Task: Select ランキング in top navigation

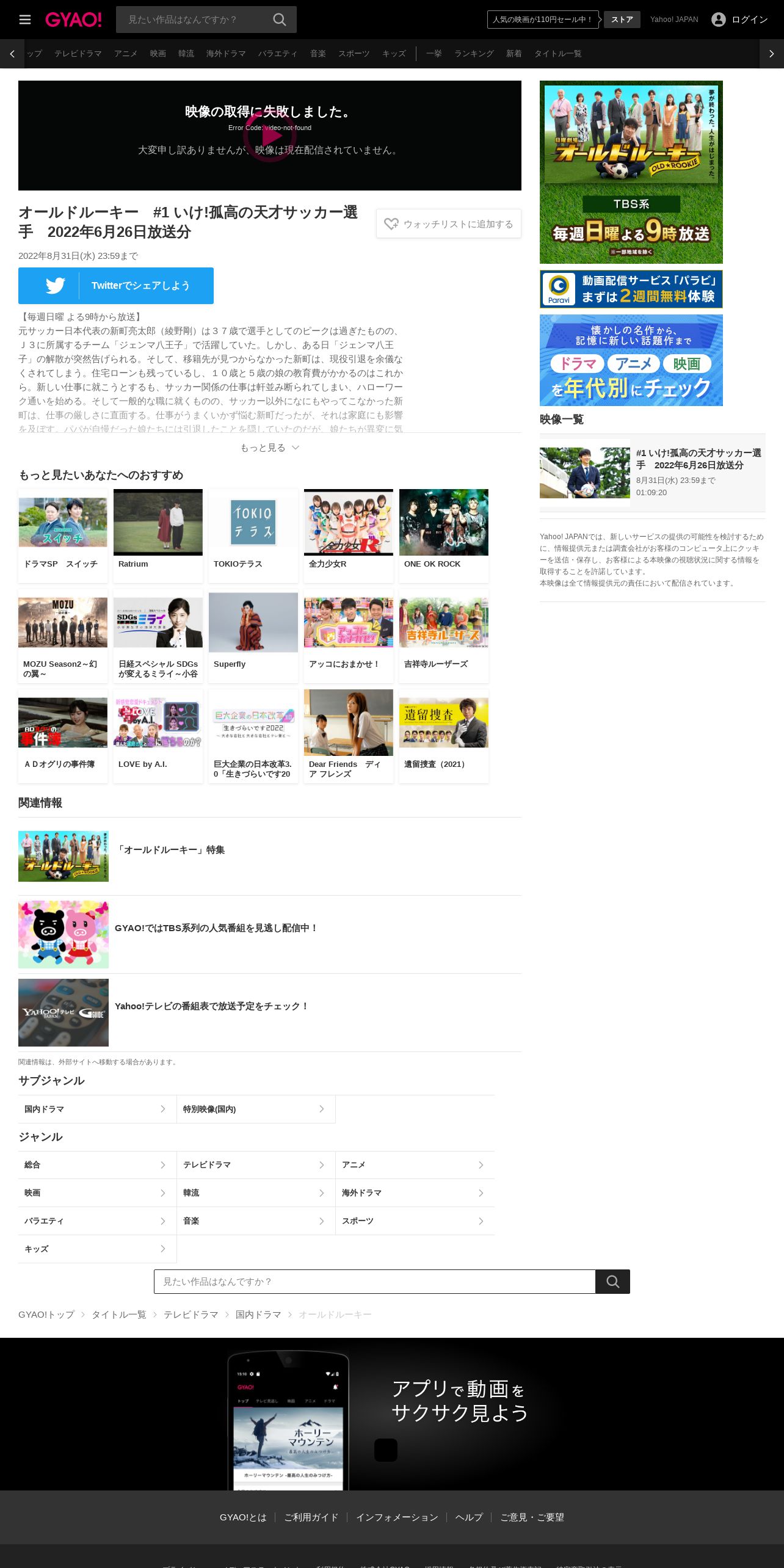Action: click(x=474, y=54)
